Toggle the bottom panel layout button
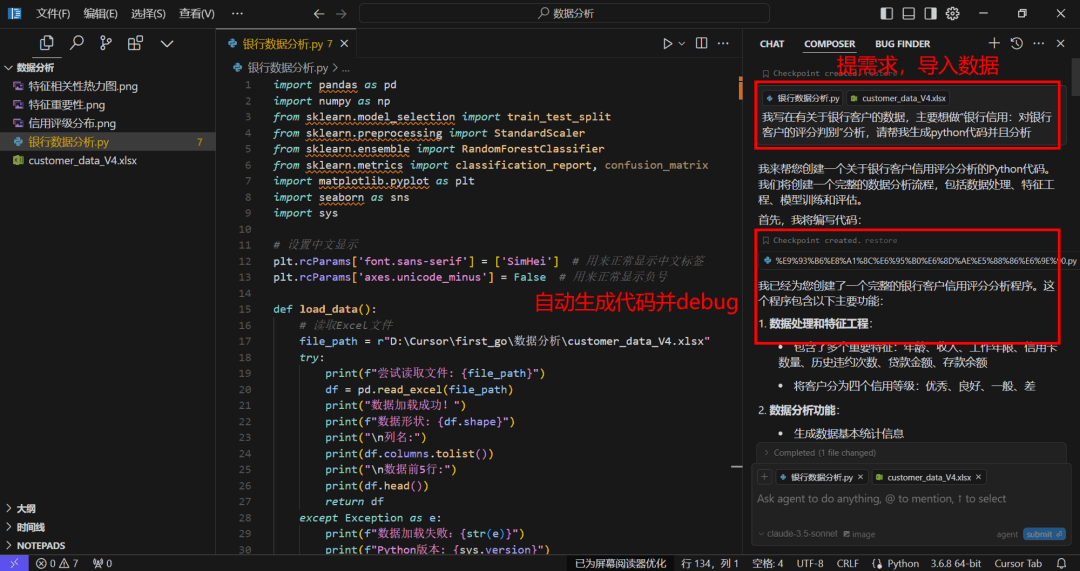 tap(908, 13)
